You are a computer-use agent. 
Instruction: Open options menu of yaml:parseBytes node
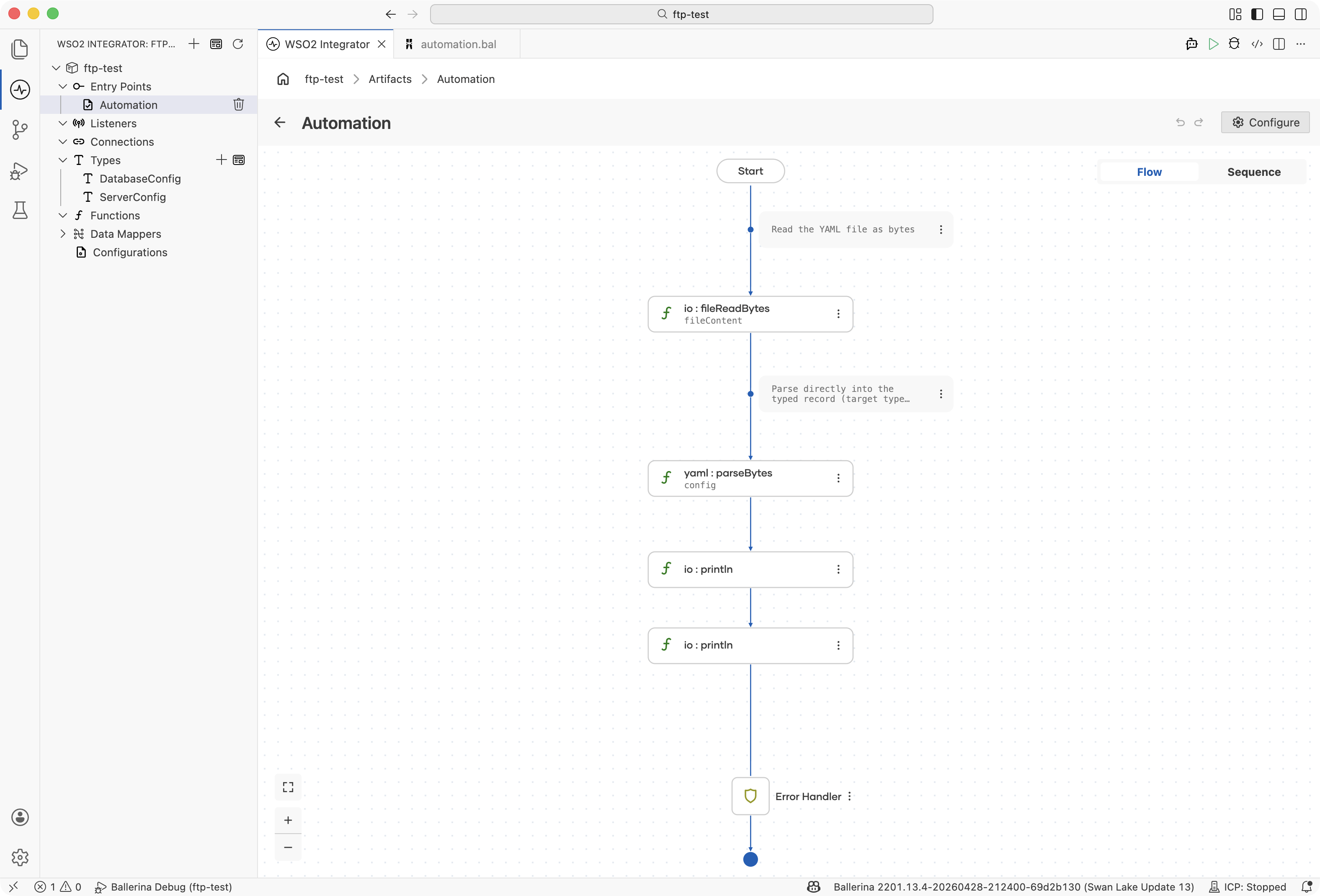tap(838, 478)
